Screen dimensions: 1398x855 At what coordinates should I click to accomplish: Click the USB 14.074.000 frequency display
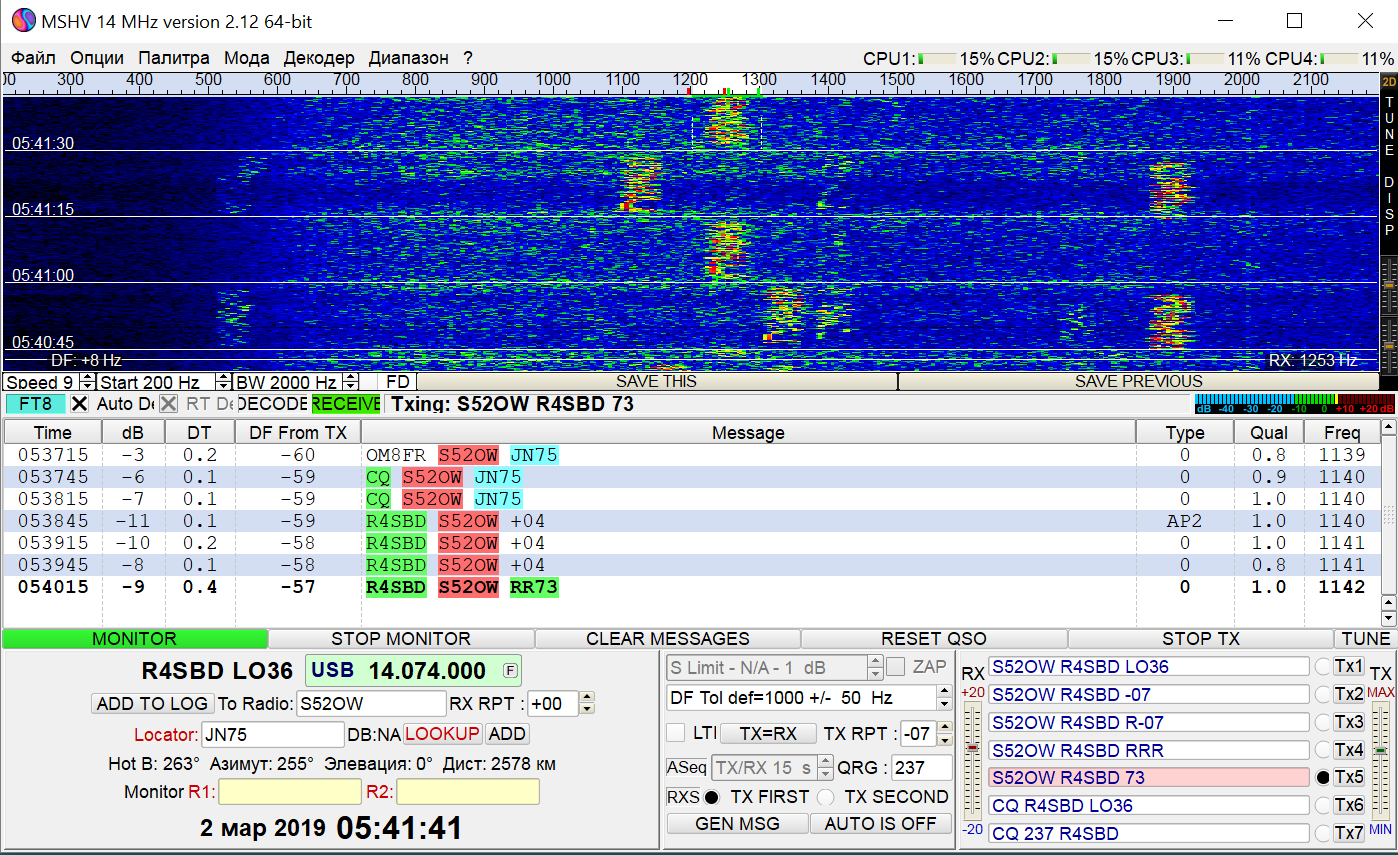click(x=413, y=670)
